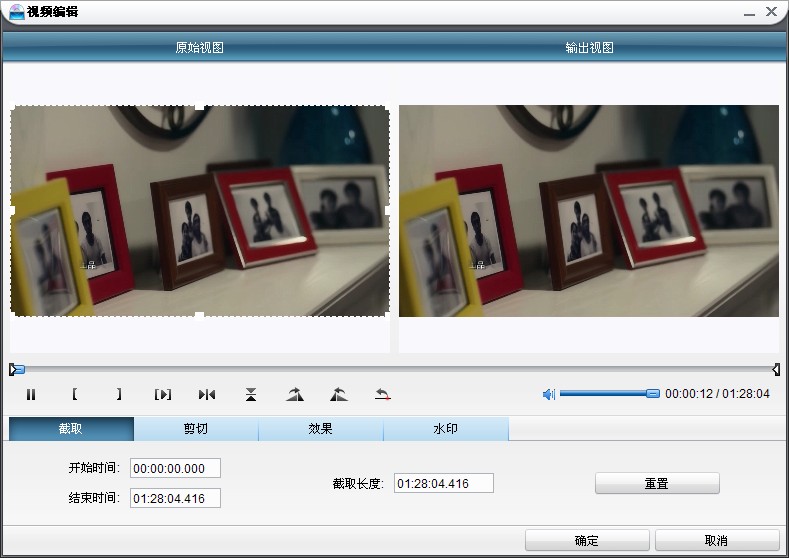
Task: Click the first rotate icon
Action: coord(294,395)
